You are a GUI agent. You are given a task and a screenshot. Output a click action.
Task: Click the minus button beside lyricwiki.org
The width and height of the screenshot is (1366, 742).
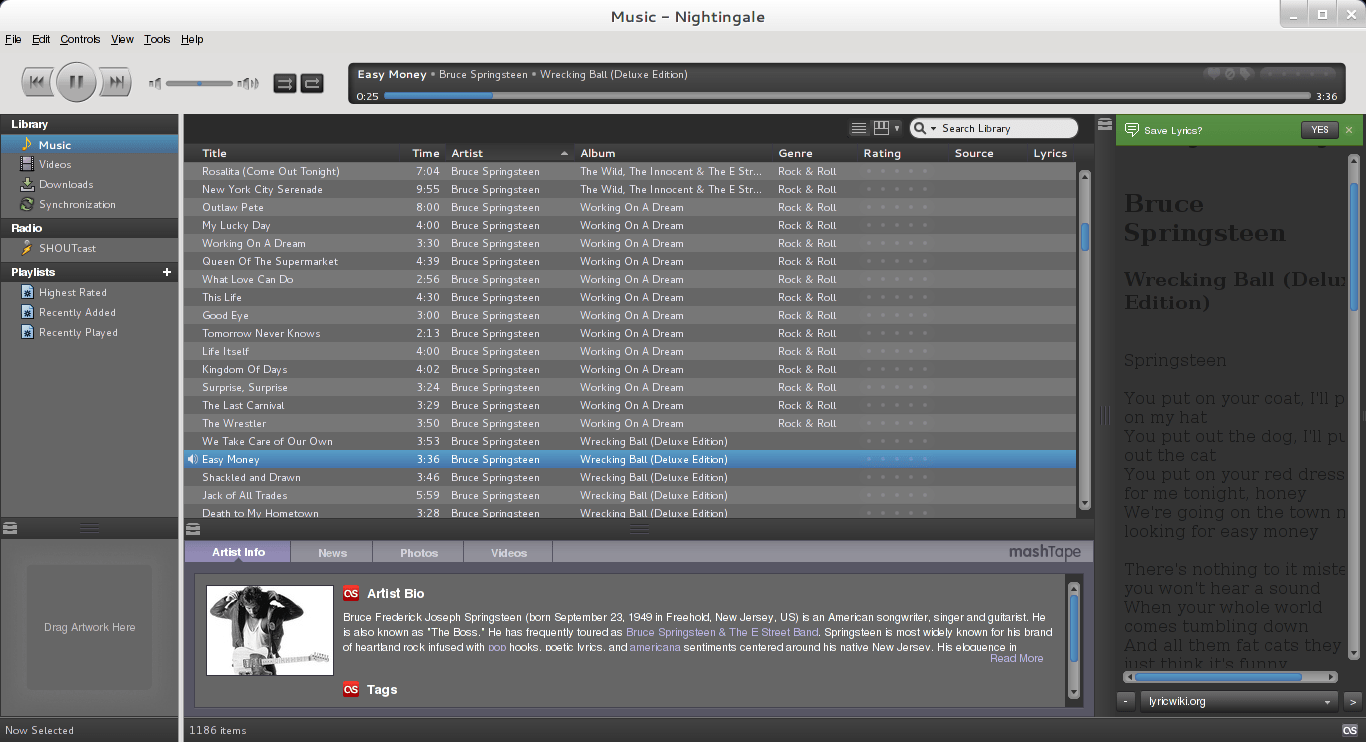point(1125,701)
